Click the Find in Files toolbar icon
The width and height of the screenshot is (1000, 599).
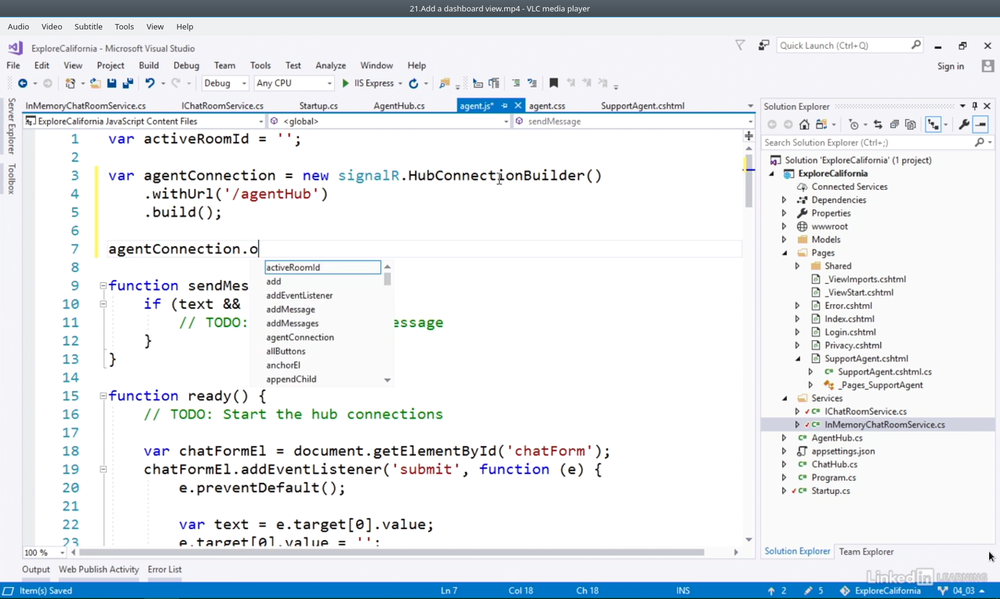445,84
